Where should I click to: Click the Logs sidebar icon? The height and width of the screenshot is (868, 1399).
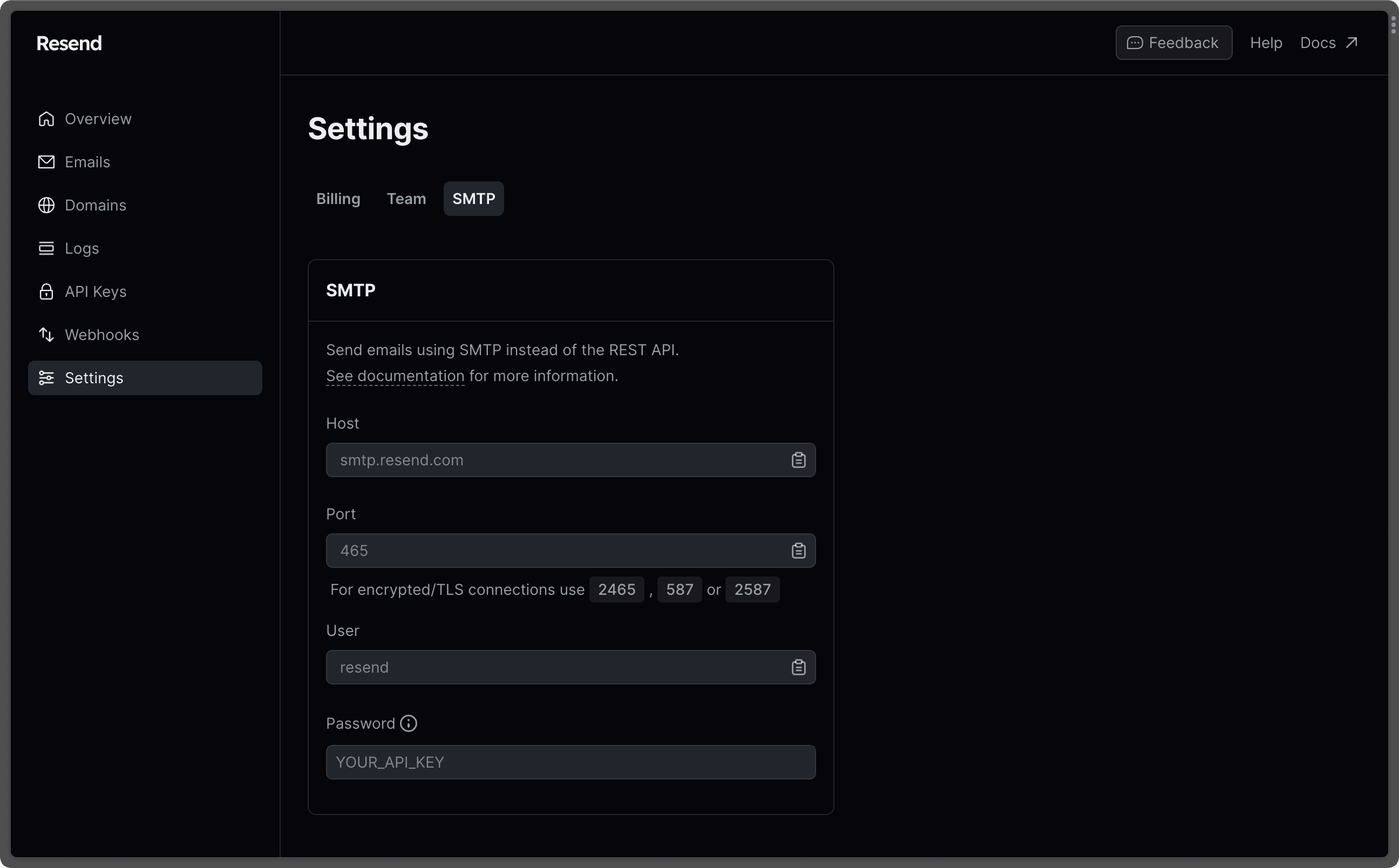(46, 248)
